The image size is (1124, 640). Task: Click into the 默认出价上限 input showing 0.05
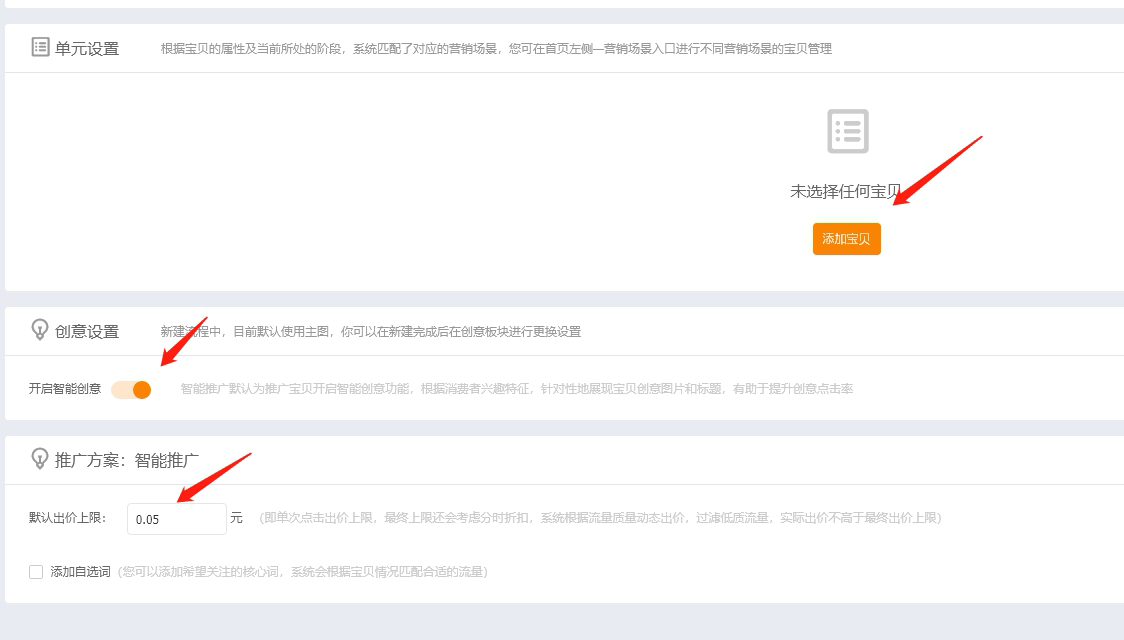click(x=176, y=519)
